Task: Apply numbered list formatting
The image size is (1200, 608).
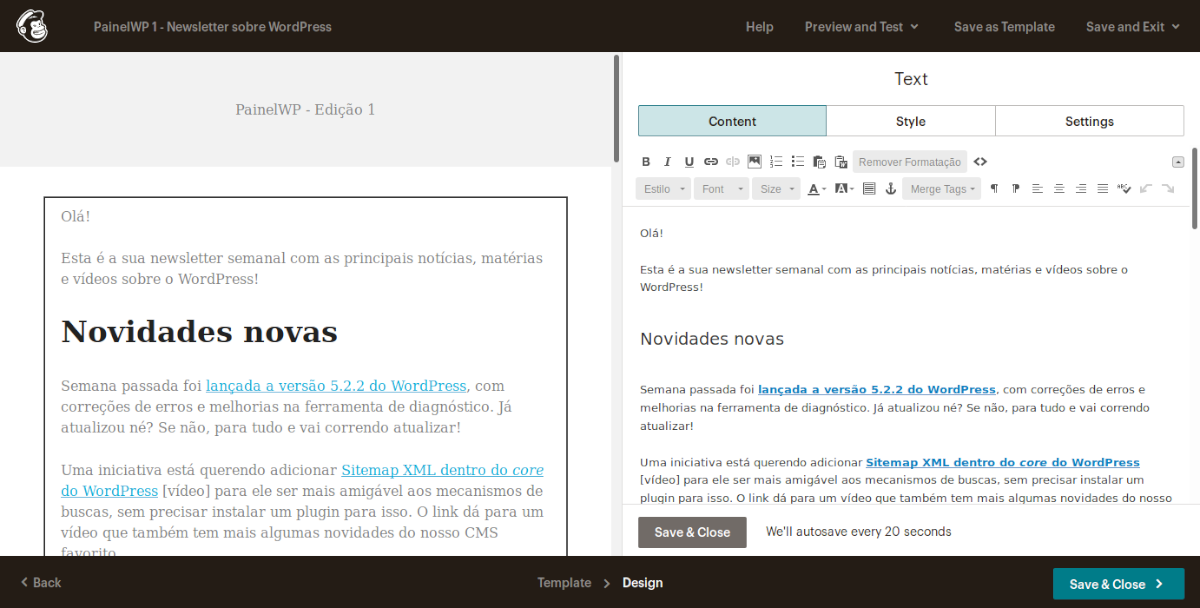Action: [776, 162]
